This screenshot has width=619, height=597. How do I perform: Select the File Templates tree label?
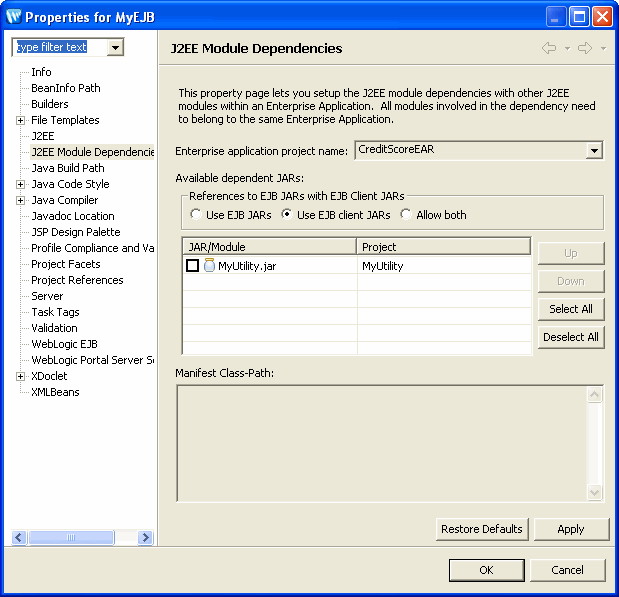tap(65, 120)
